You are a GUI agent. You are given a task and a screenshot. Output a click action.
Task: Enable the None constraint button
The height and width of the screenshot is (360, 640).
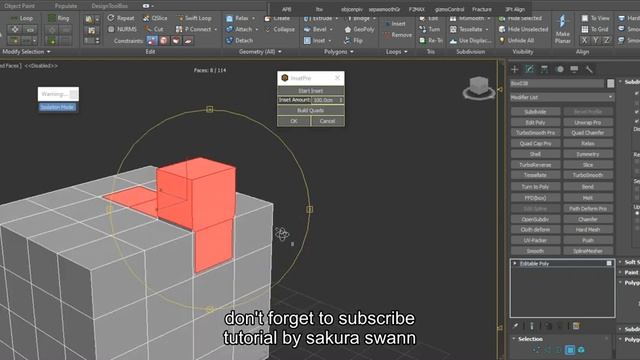pos(152,40)
